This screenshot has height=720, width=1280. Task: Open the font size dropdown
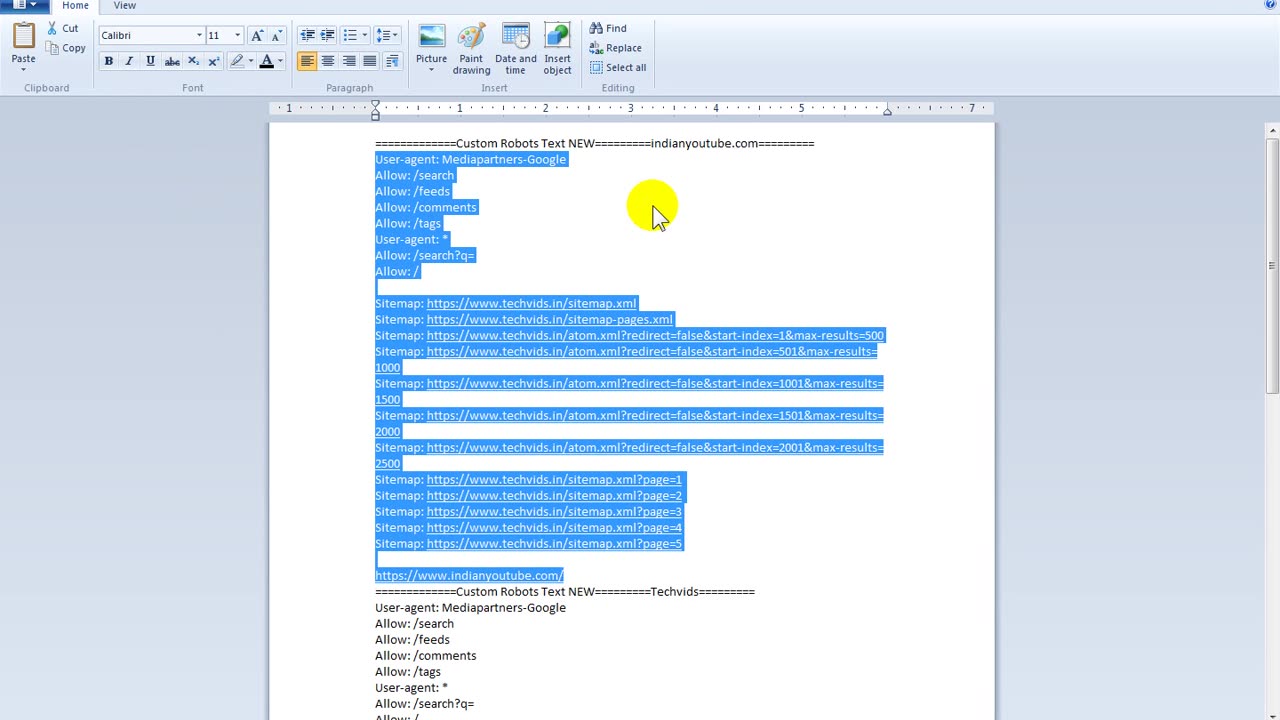(237, 35)
